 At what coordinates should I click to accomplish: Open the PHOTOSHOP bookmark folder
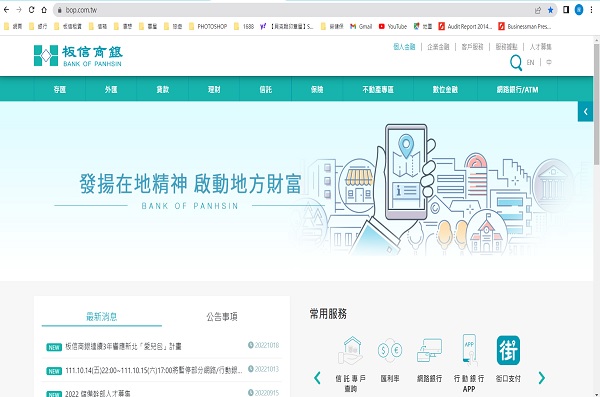point(208,26)
